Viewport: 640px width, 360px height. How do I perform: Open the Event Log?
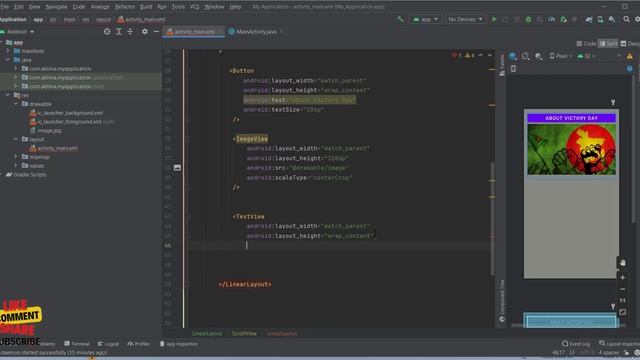[576, 344]
